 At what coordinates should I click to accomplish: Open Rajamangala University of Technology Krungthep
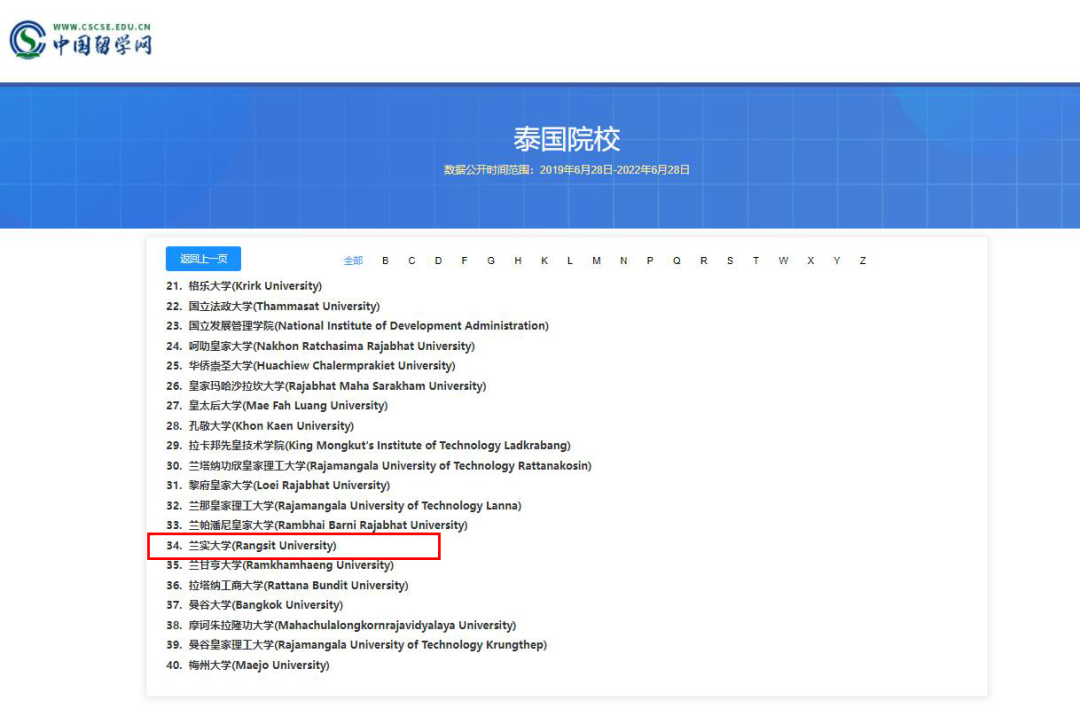point(357,645)
